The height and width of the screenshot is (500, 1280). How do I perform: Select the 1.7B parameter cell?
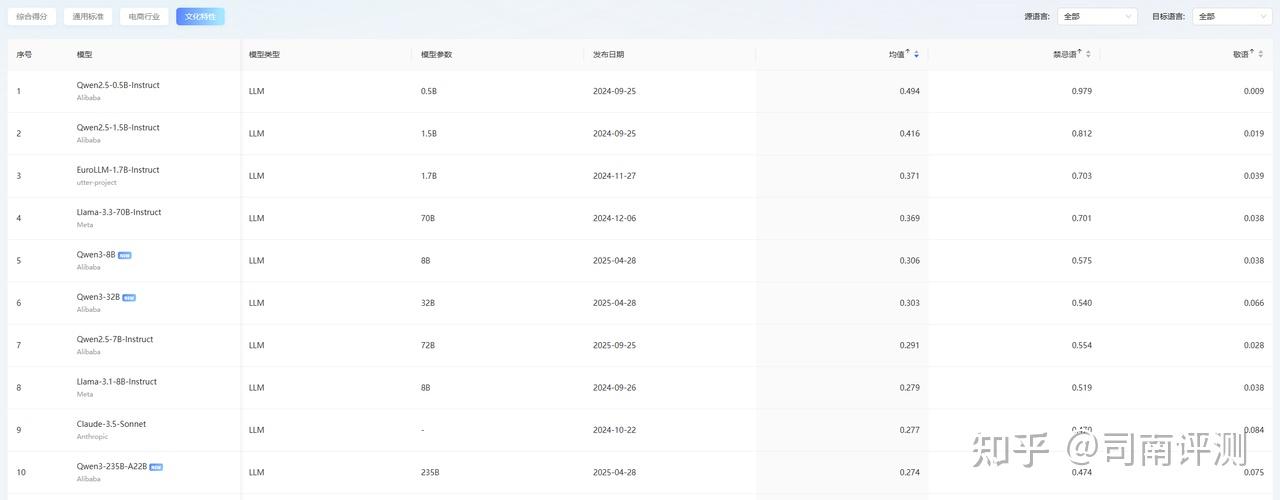tap(428, 176)
